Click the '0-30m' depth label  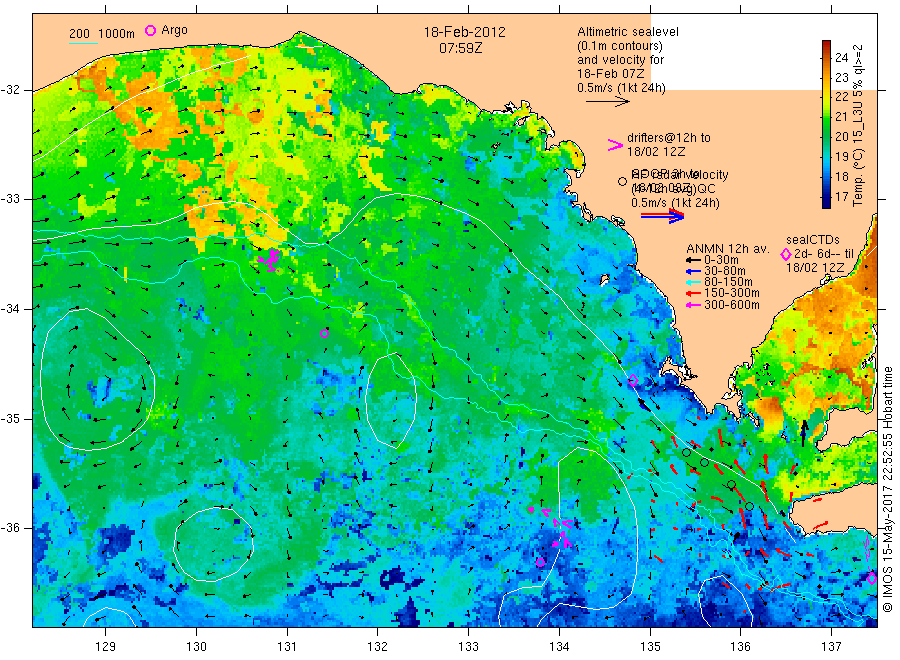[x=721, y=260]
